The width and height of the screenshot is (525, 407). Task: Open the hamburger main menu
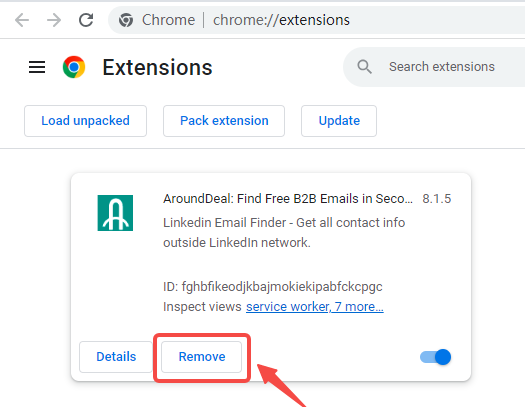[37, 67]
